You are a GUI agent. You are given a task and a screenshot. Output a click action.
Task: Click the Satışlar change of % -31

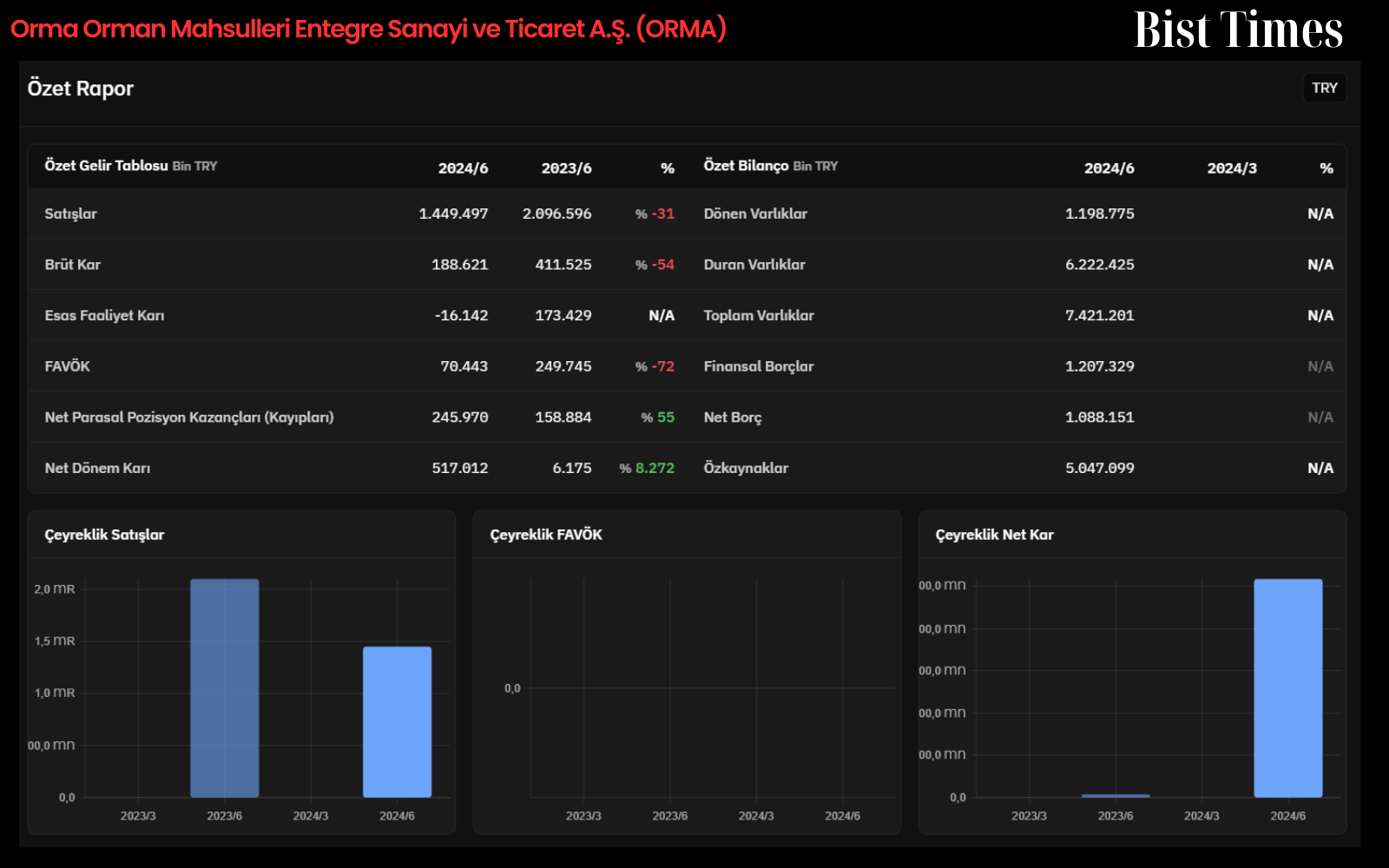click(655, 214)
